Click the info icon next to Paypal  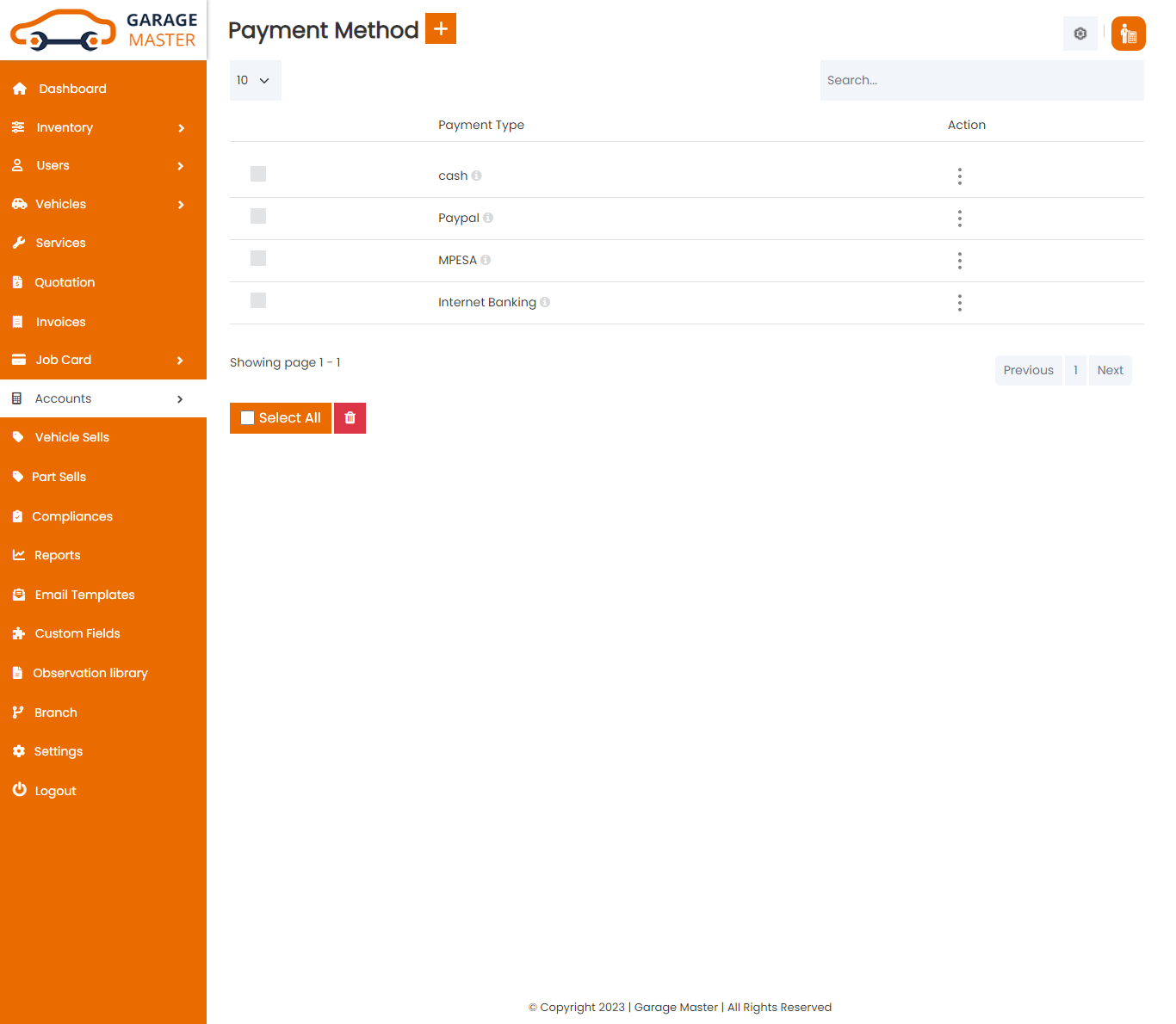click(489, 218)
